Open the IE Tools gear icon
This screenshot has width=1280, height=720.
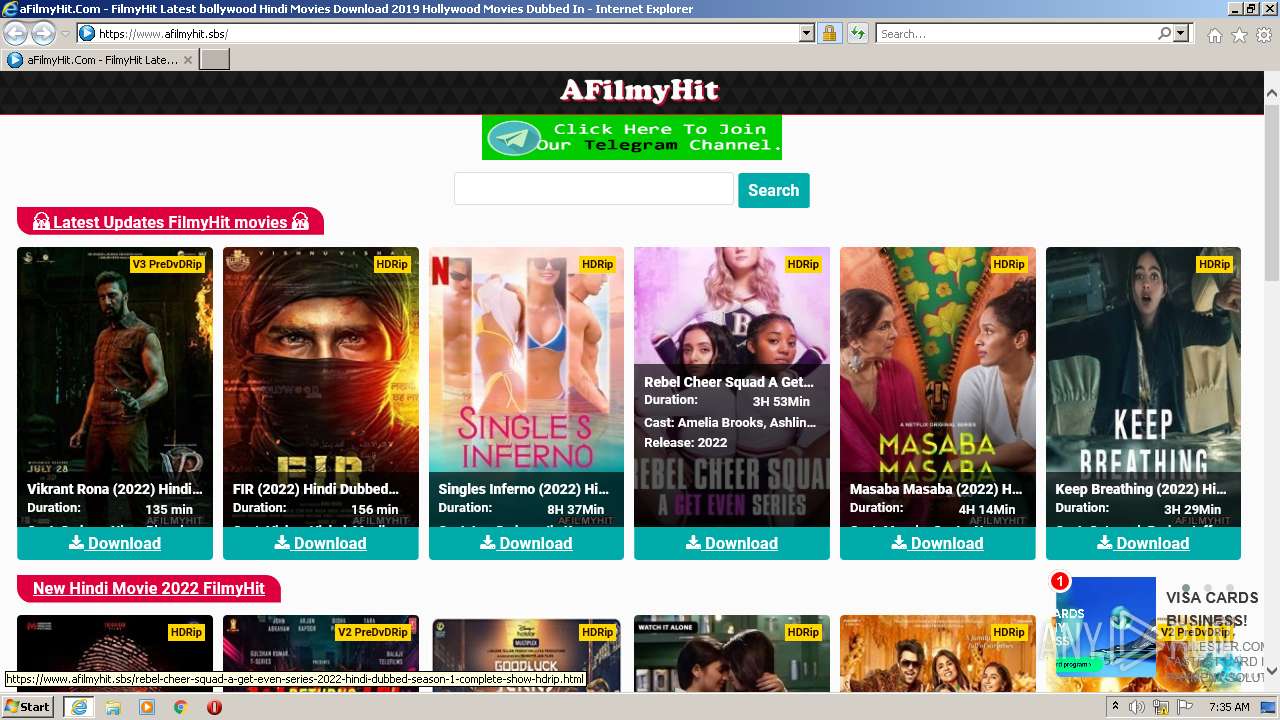1264,35
